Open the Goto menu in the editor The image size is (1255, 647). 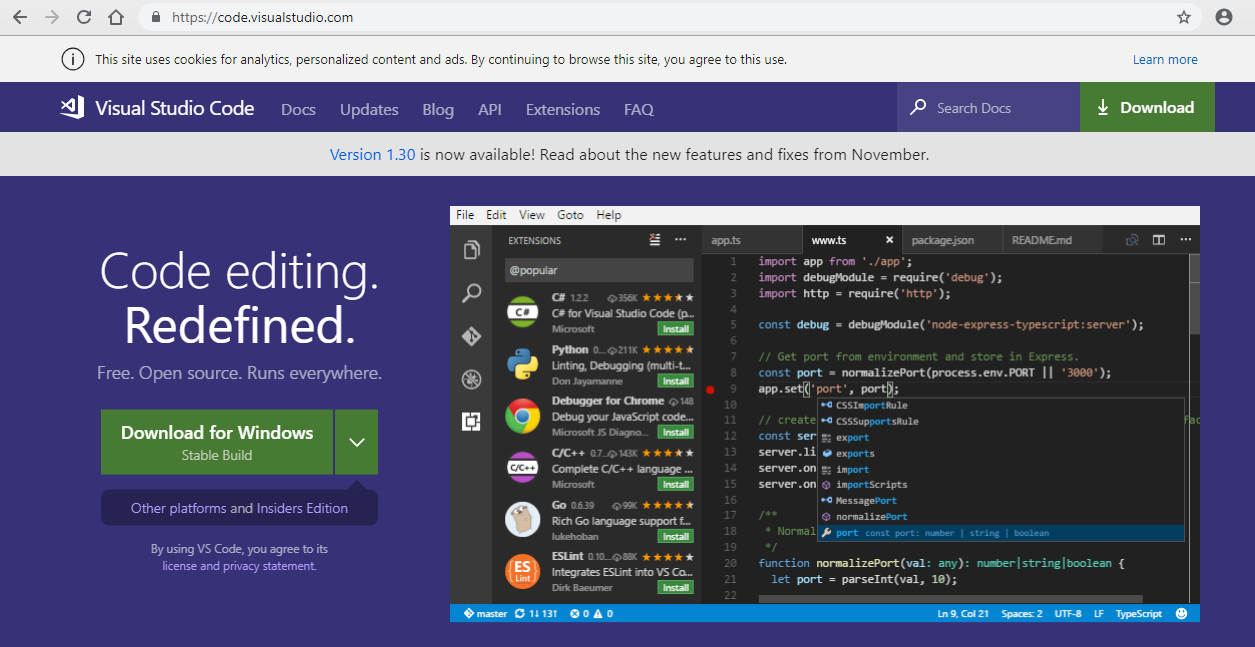[570, 215]
